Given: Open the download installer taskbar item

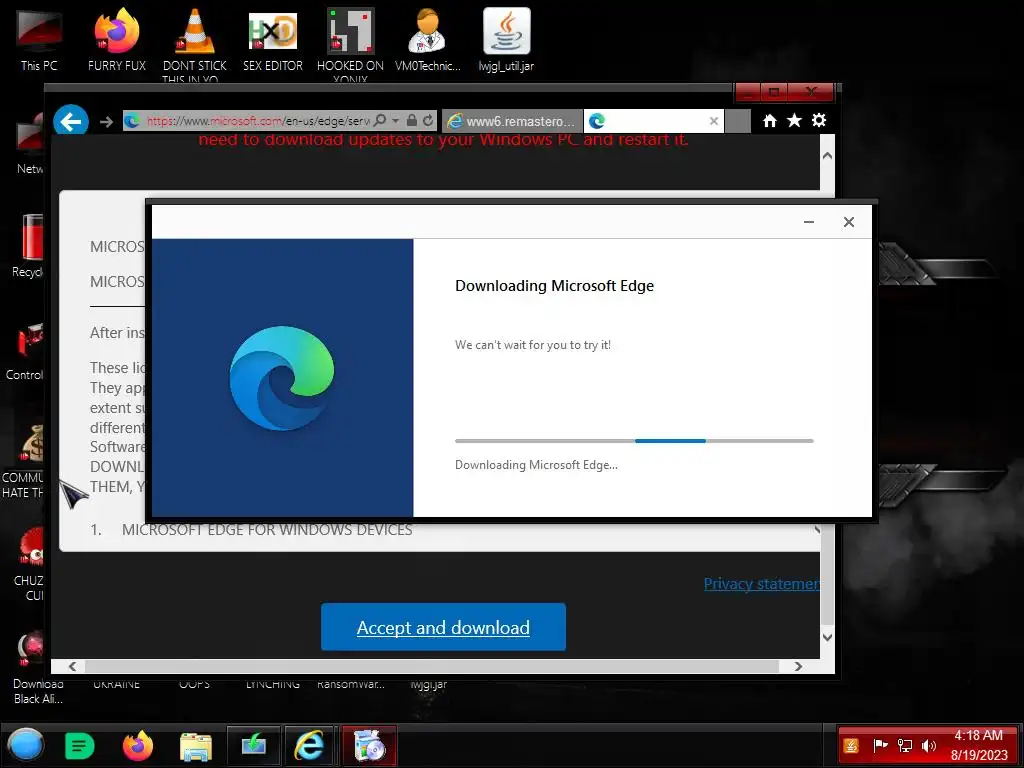Looking at the screenshot, I should (x=253, y=745).
